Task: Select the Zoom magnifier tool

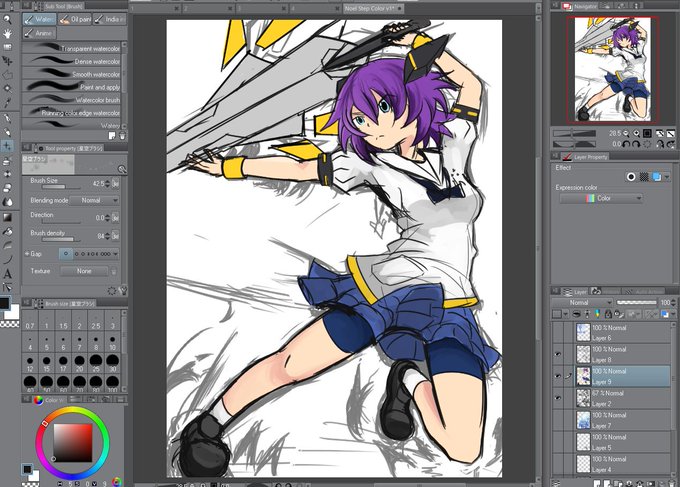Action: click(7, 19)
